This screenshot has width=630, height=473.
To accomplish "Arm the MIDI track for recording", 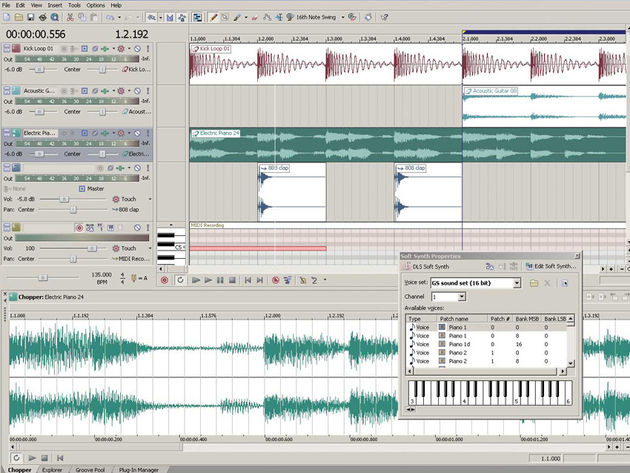I will pos(79,228).
